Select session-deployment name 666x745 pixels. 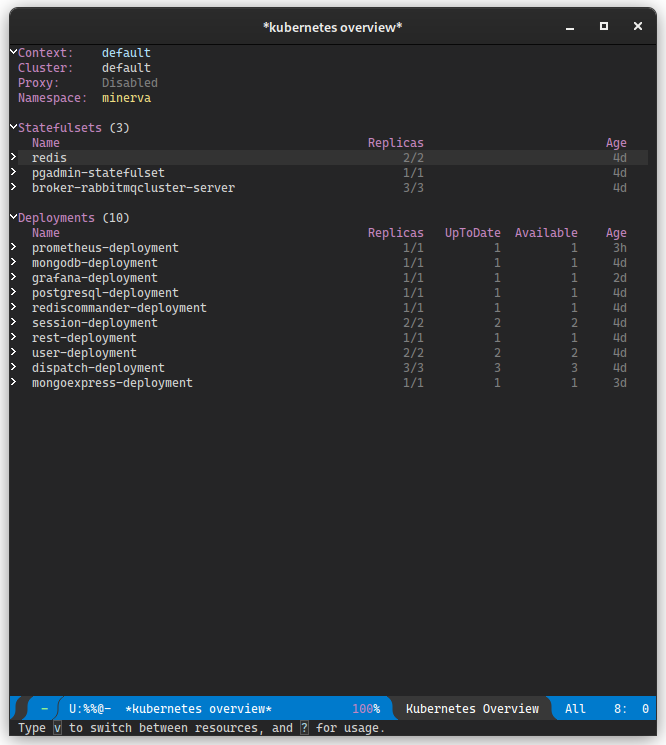point(95,323)
